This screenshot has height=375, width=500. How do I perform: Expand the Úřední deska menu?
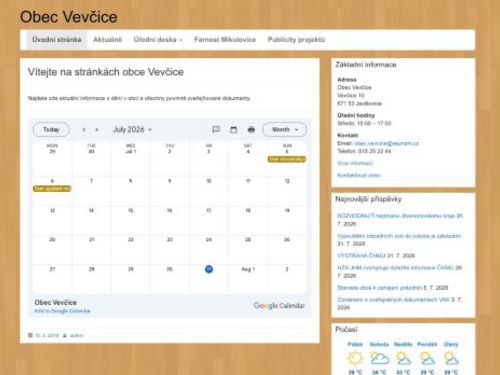tap(158, 40)
